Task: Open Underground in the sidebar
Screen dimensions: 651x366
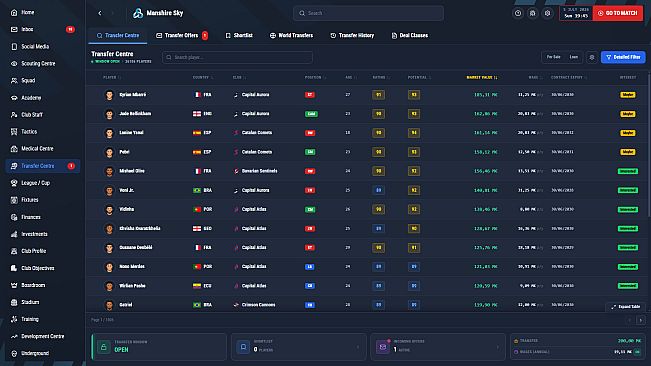Action: point(42,353)
